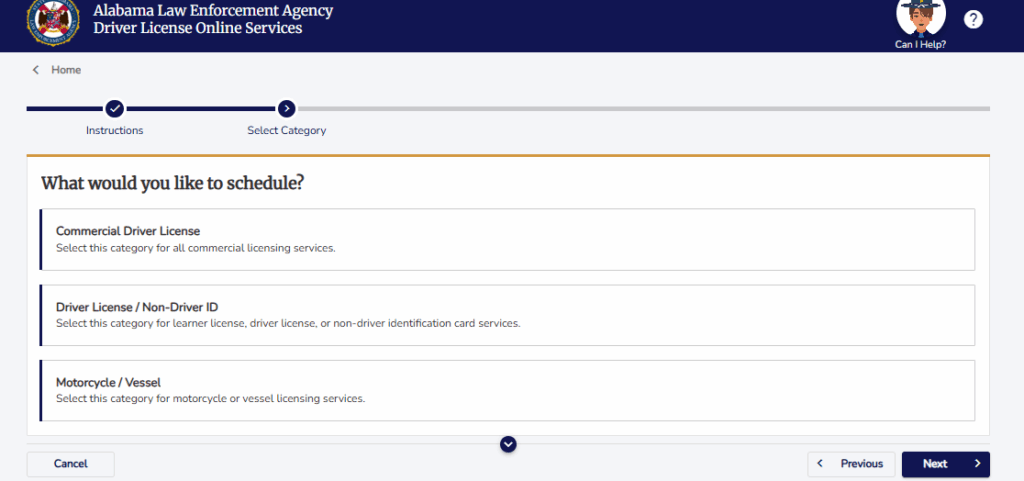Click the Select Category step arrow circle
The height and width of the screenshot is (481, 1024).
pos(287,108)
